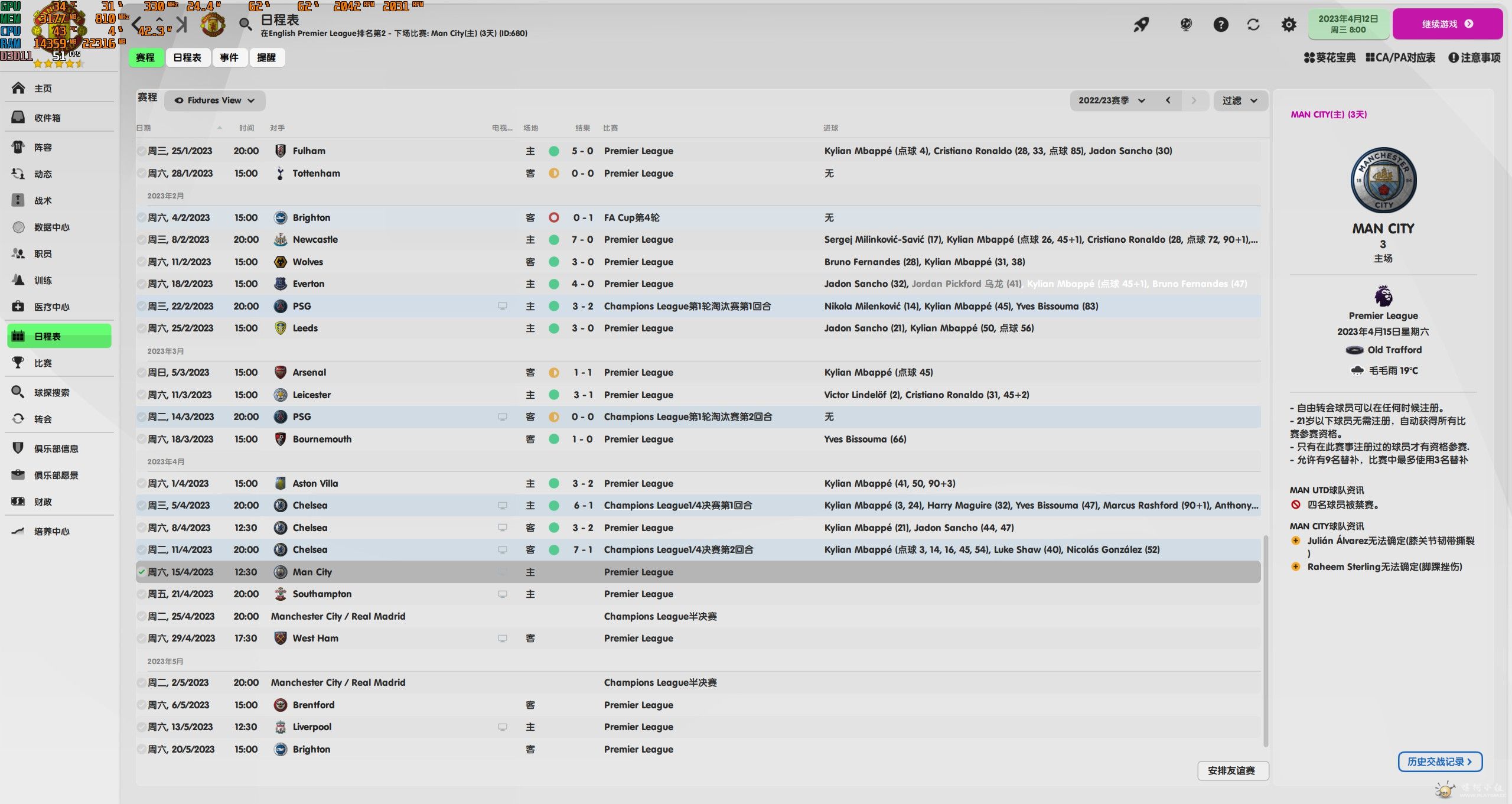Click Manchester United club badge in header
Screen dimensions: 1512x804
point(213,24)
